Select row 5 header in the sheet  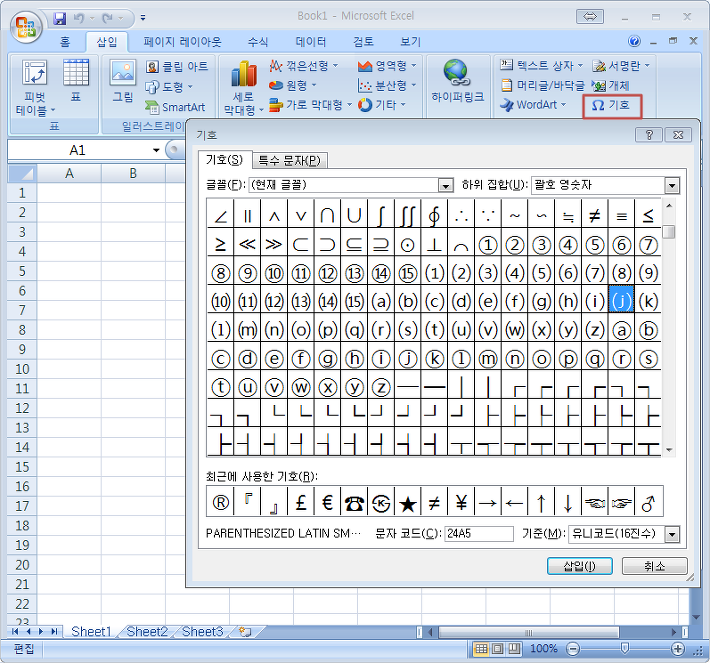[x=22, y=271]
